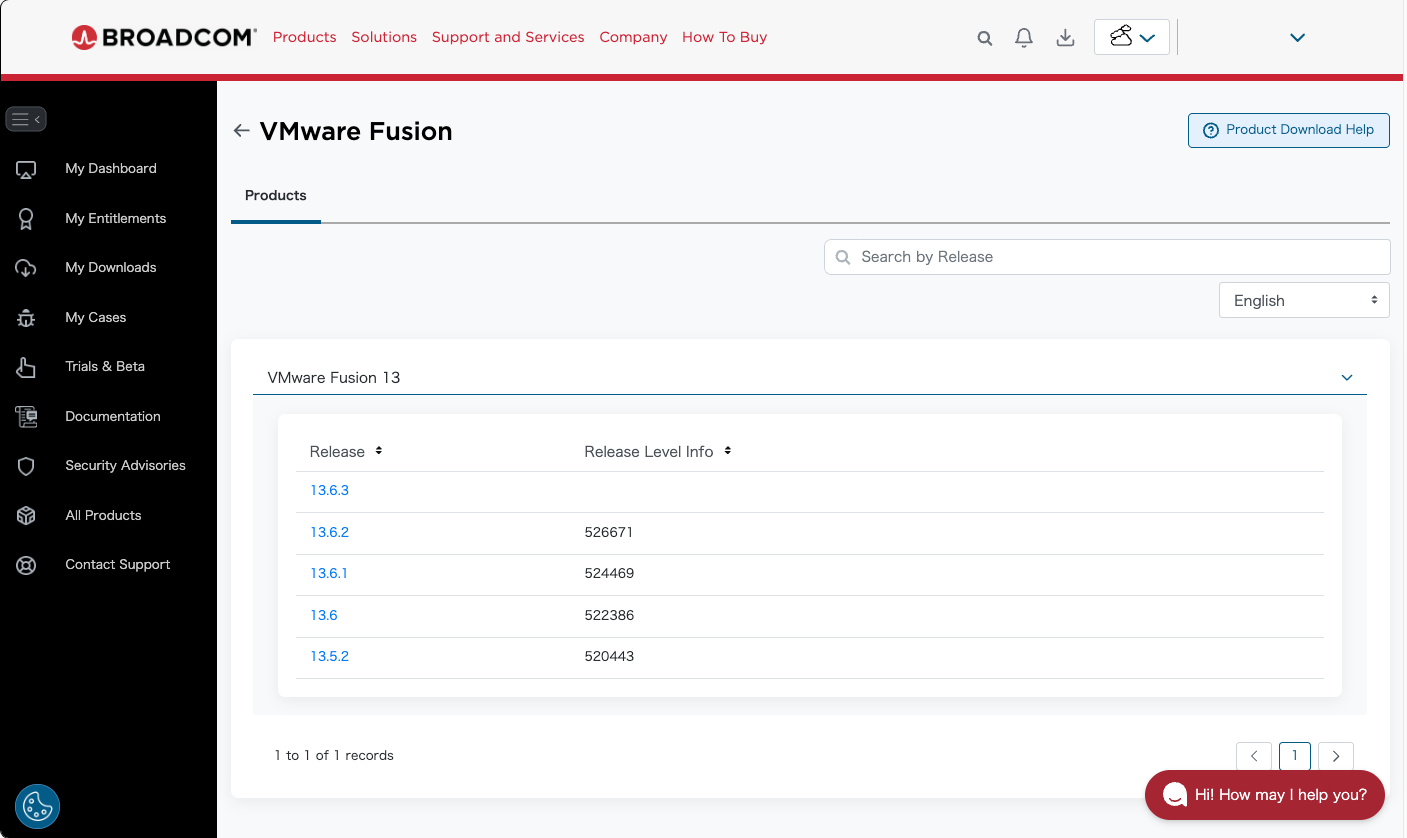
Task: Expand the user account chevron menu
Action: point(1297,38)
